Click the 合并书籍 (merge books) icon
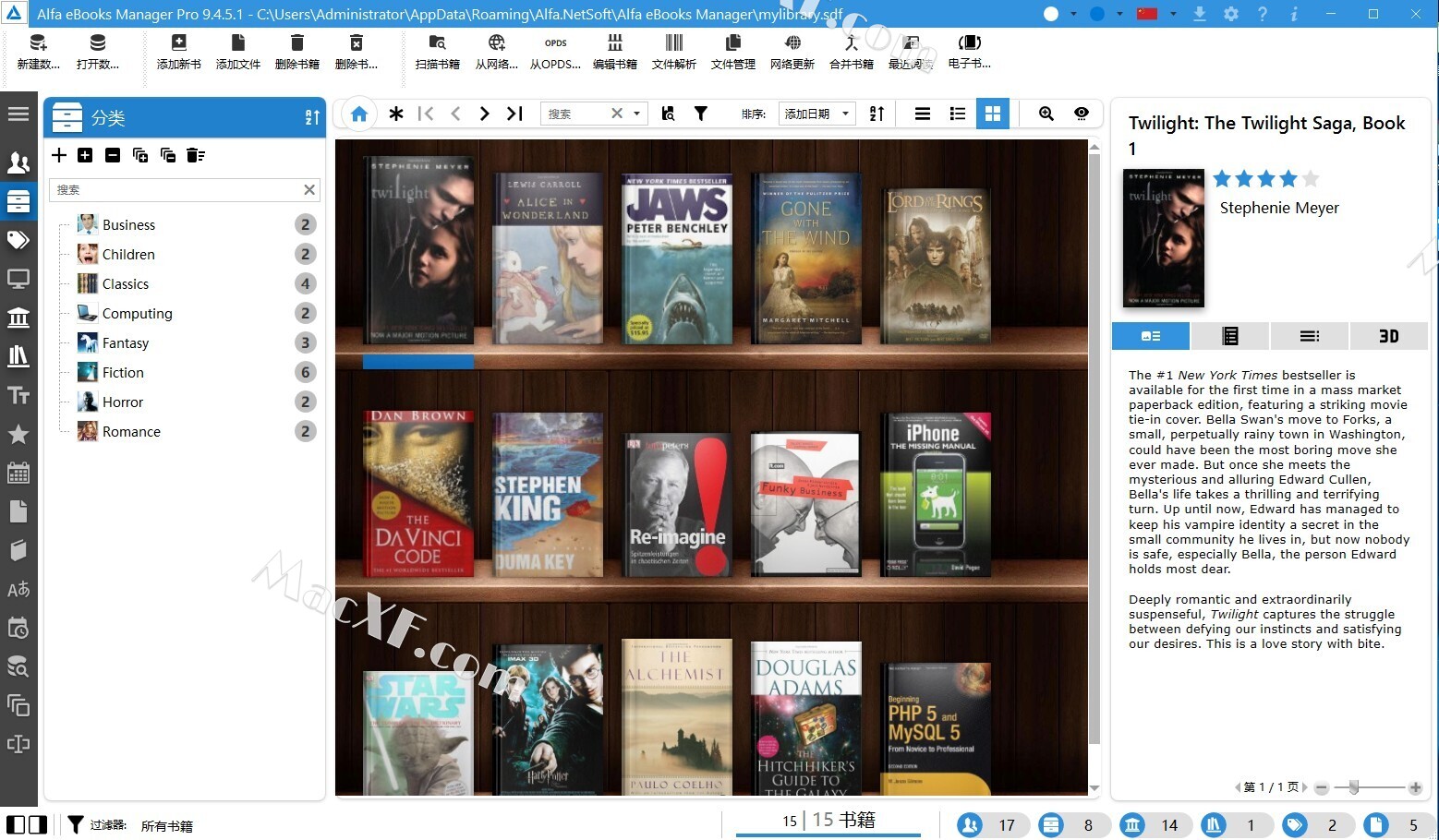Image resolution: width=1439 pixels, height=840 pixels. (851, 43)
